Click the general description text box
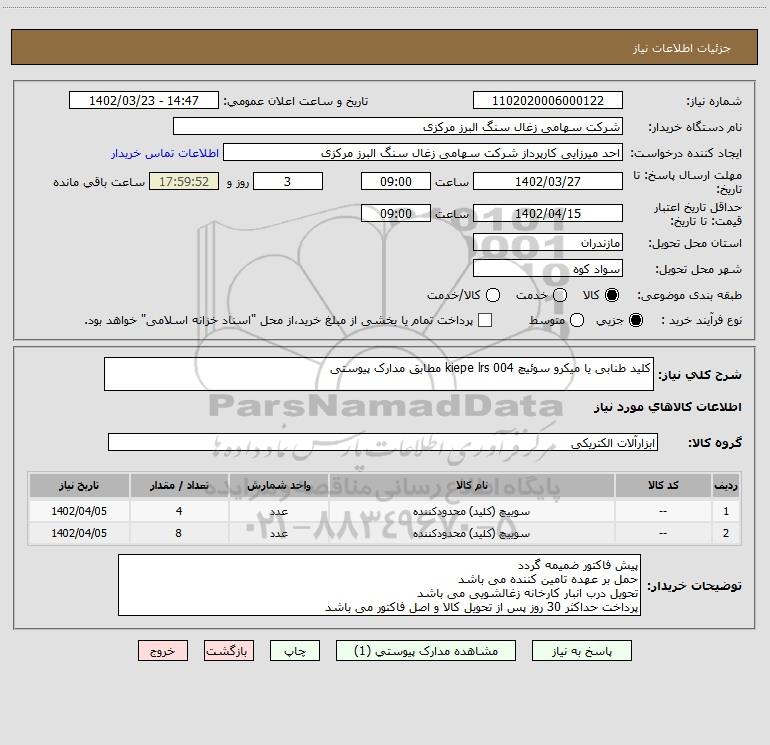Screen dimensions: 770x745 [x=379, y=374]
